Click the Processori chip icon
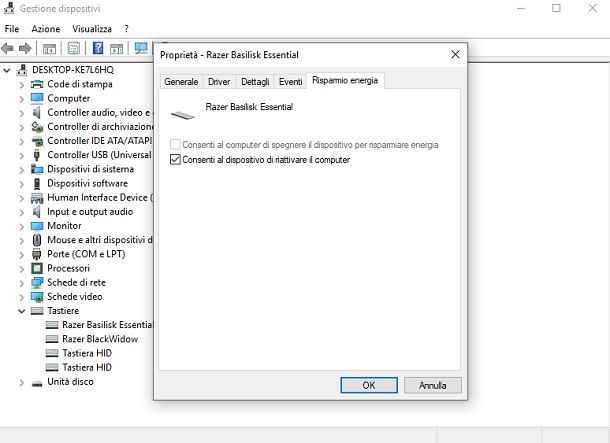The image size is (610, 443). [x=37, y=268]
